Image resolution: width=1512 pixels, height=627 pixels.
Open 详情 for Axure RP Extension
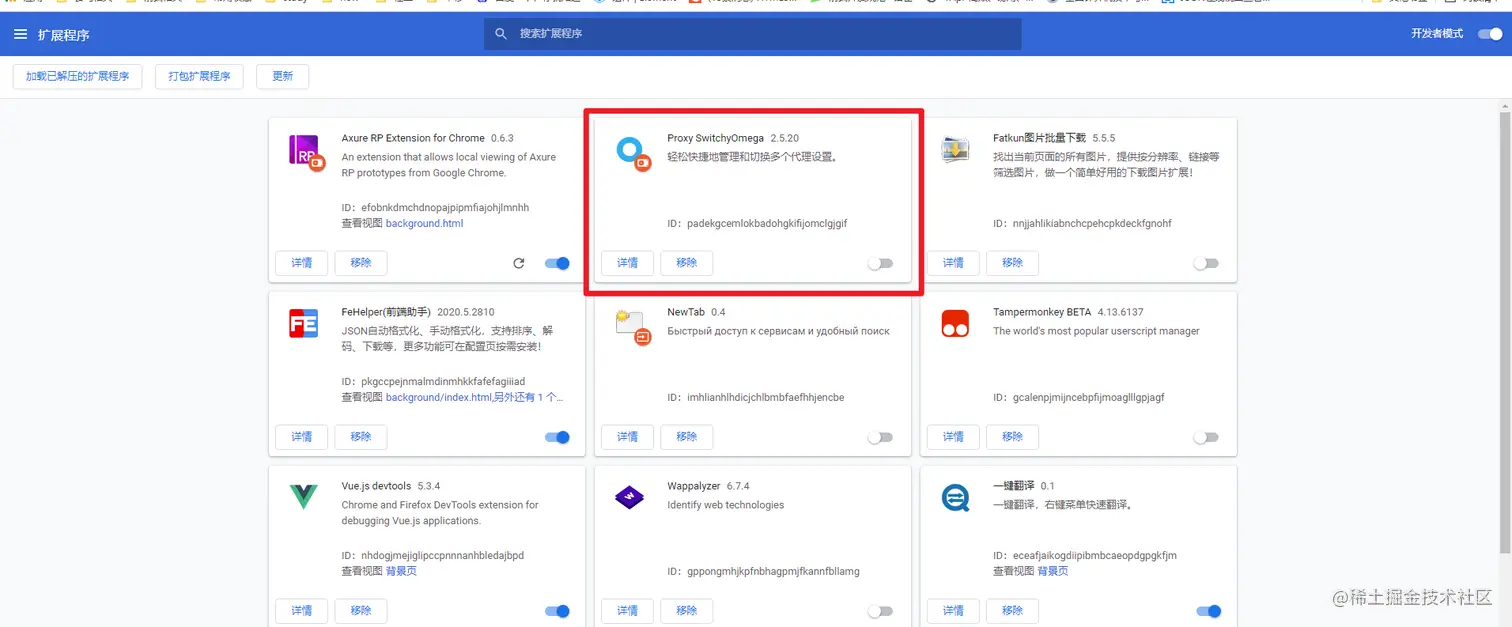pyautogui.click(x=301, y=263)
